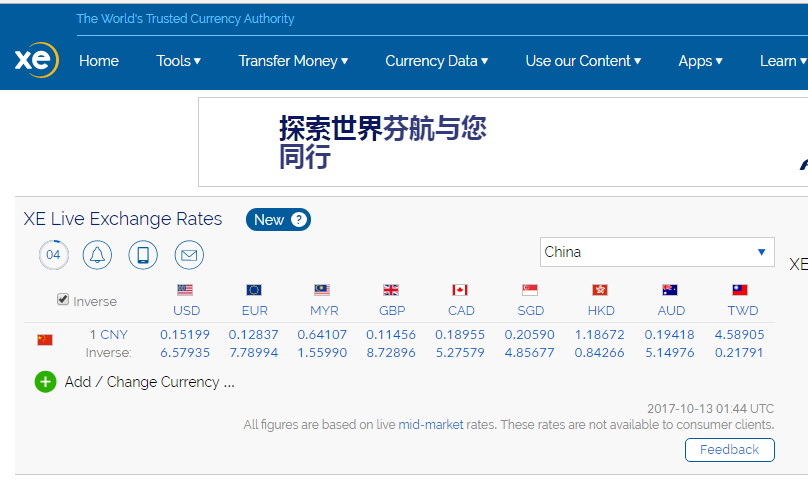Click the 1 CNY row label
Screen dimensions: 808x492
click(108, 335)
